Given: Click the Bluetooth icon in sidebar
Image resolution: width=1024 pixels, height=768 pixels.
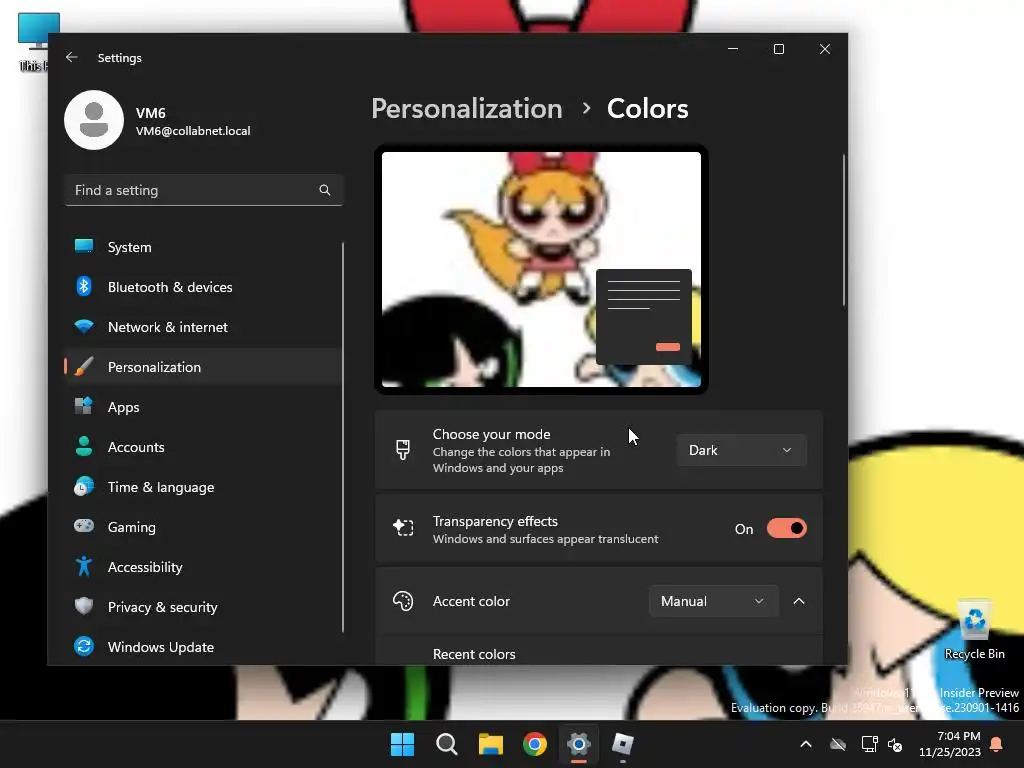Looking at the screenshot, I should [x=84, y=286].
